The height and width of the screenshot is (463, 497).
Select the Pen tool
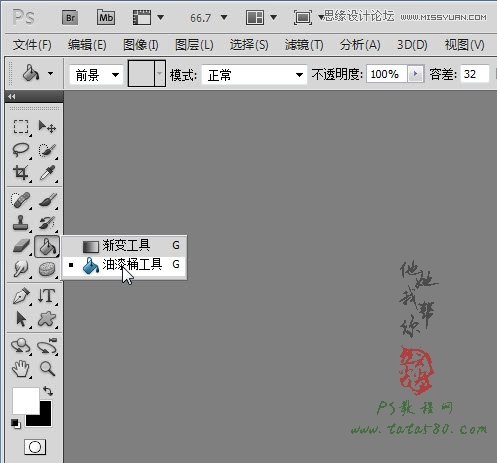[21, 296]
